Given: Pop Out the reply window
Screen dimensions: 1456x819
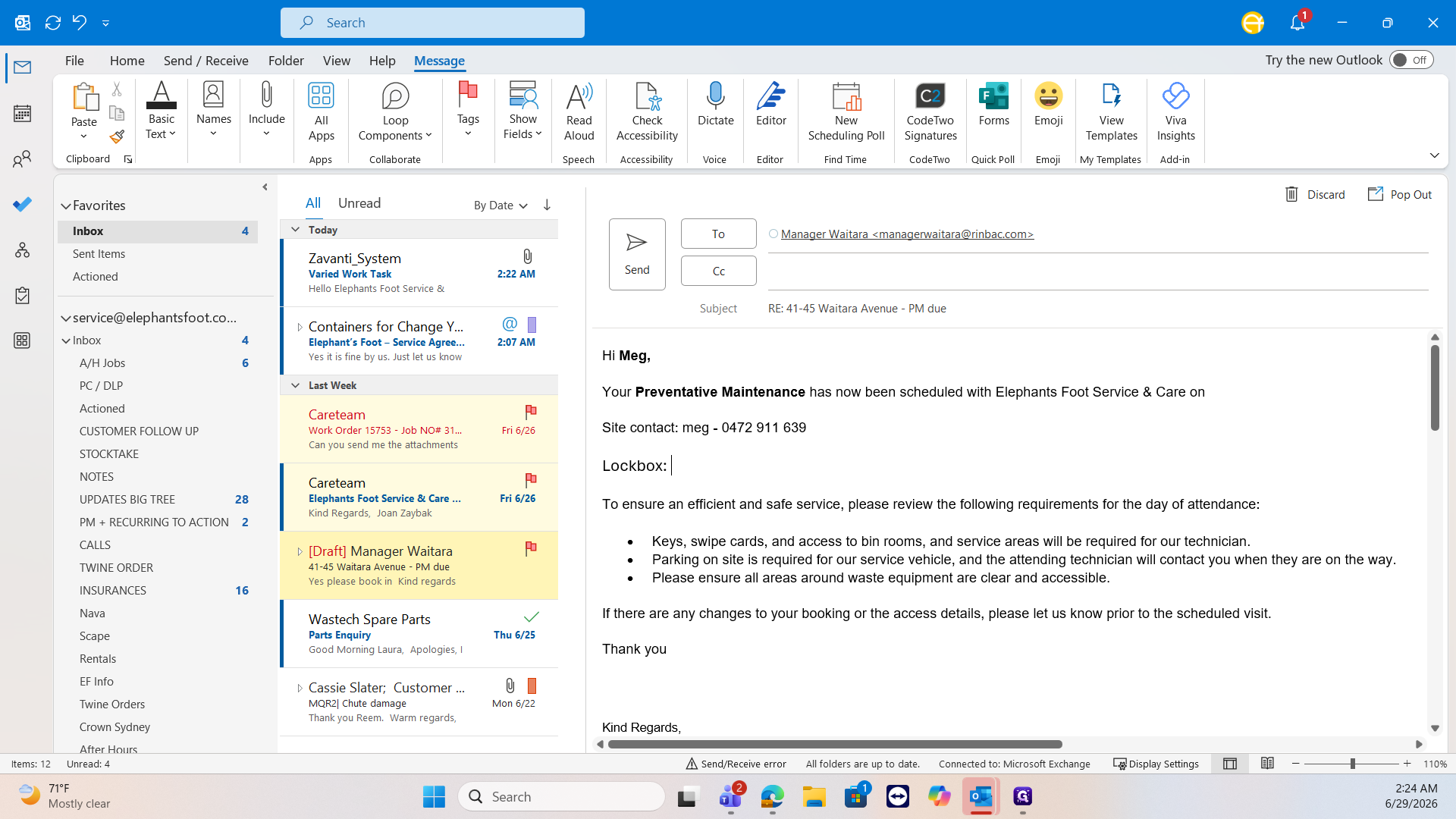Looking at the screenshot, I should [1400, 194].
